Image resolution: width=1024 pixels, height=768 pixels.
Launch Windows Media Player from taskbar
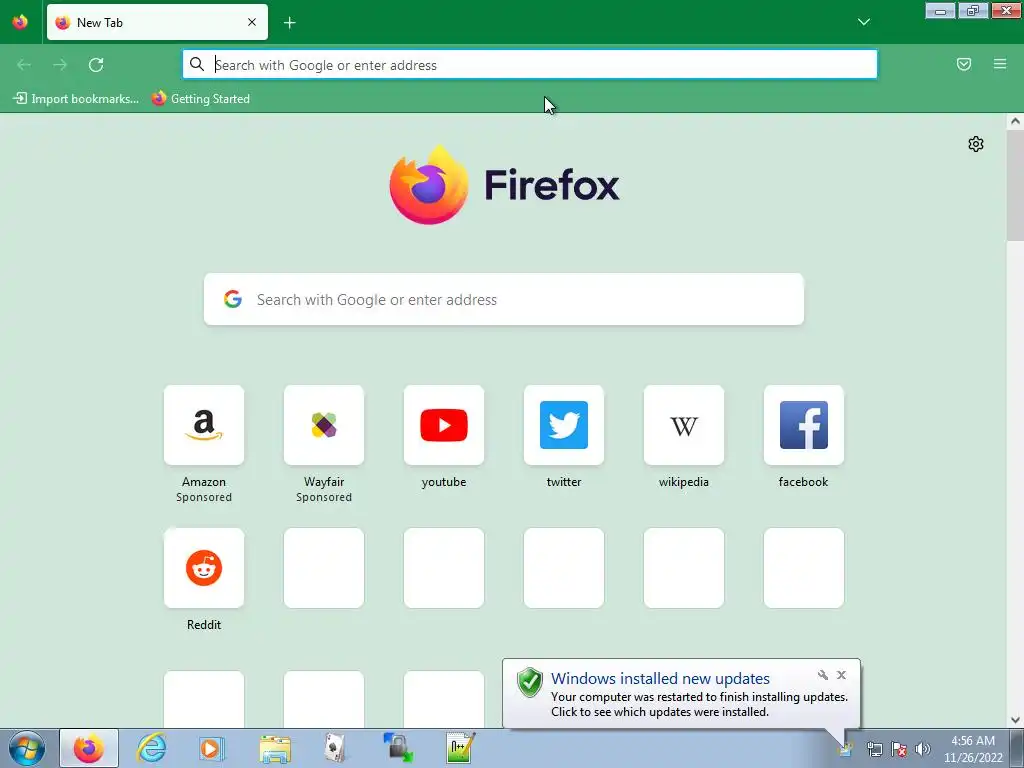pyautogui.click(x=212, y=748)
